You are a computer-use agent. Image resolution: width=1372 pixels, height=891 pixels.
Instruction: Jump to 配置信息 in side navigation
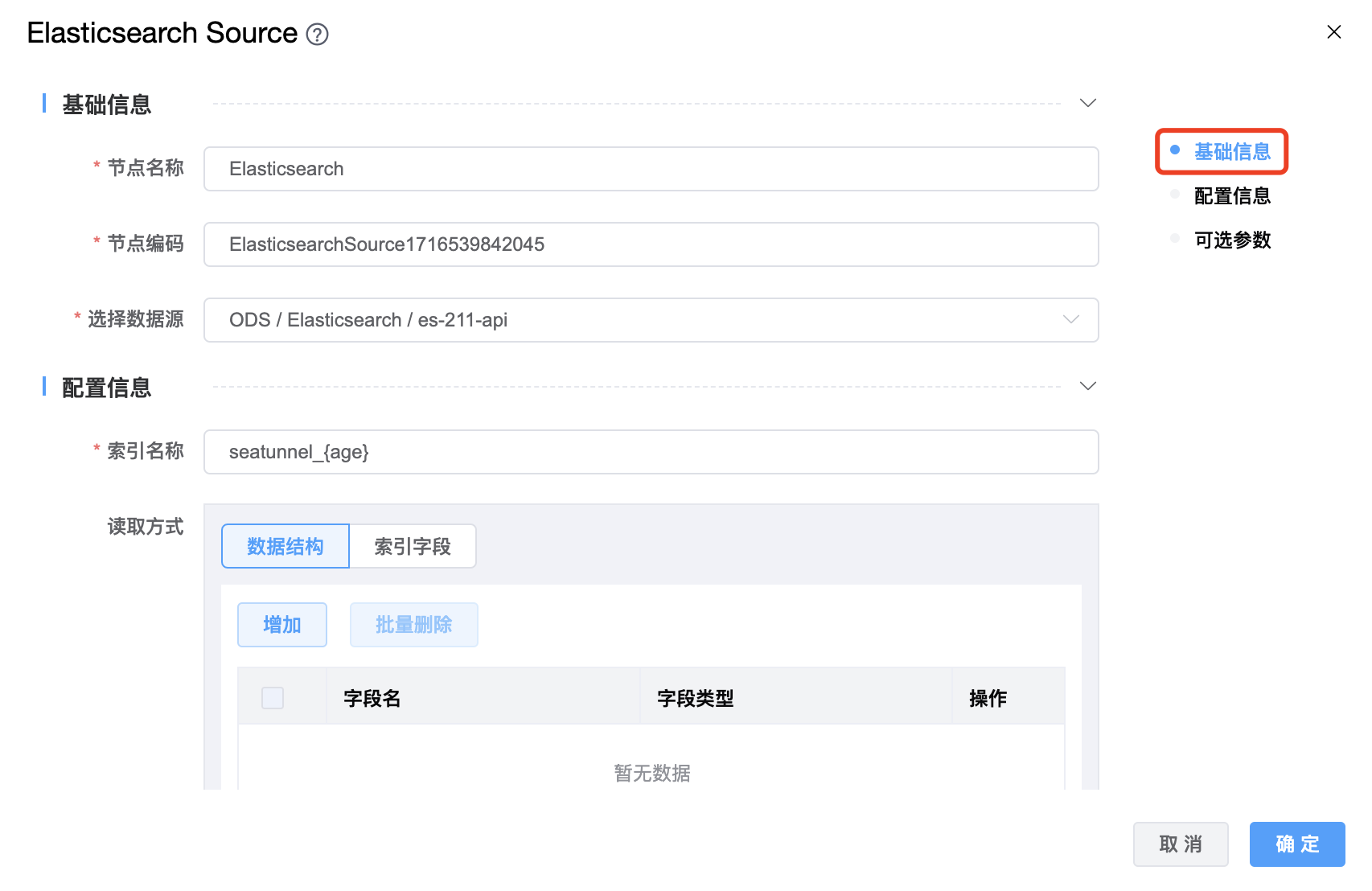click(1231, 196)
